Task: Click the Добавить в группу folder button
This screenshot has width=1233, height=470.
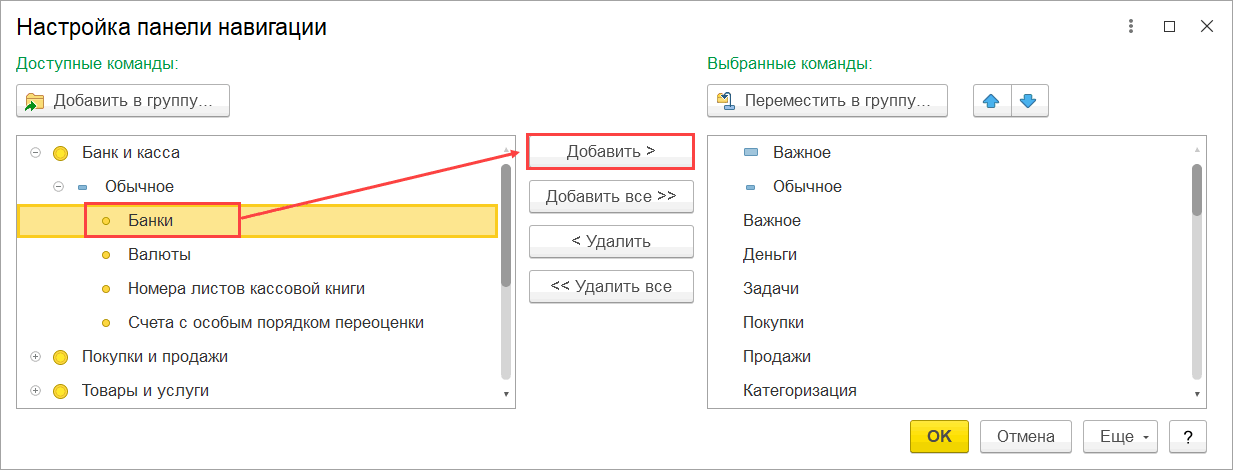Action: (x=123, y=101)
